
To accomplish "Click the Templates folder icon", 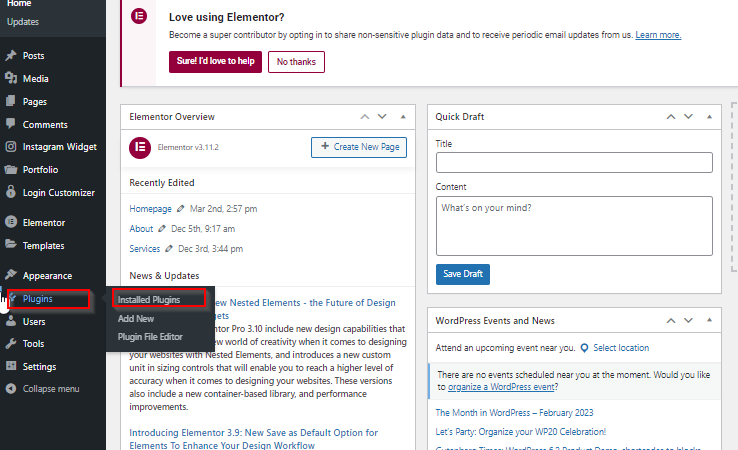I will point(11,244).
